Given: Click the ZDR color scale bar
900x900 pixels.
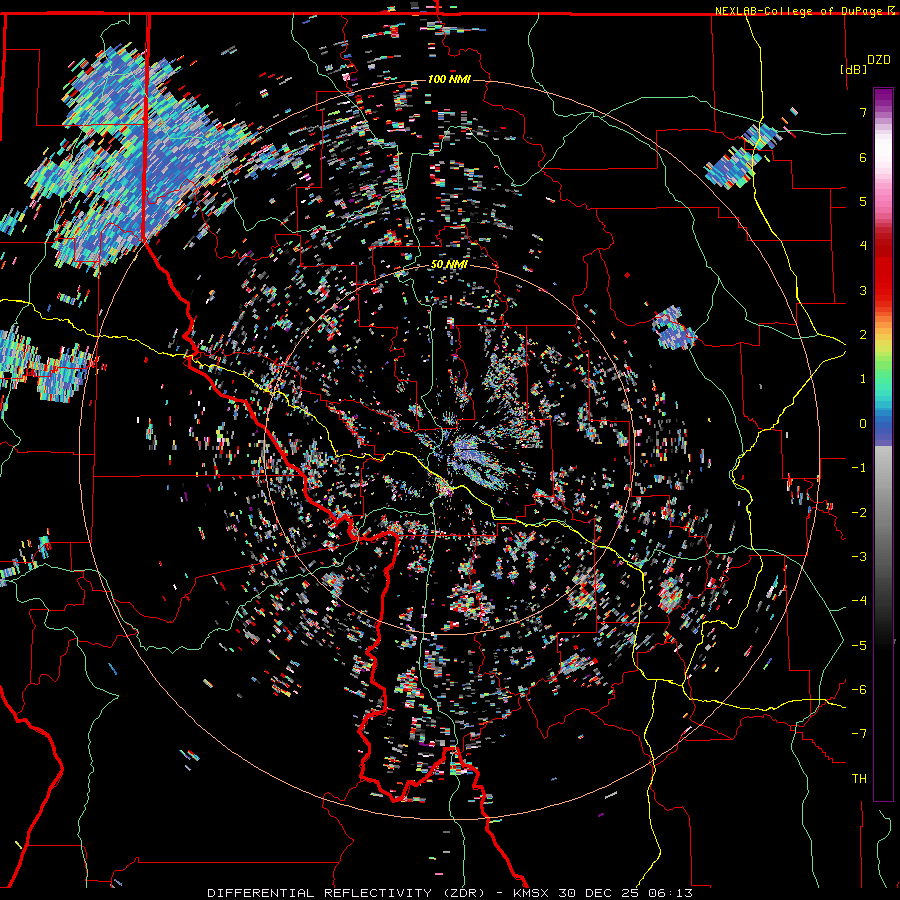Looking at the screenshot, I should [883, 444].
